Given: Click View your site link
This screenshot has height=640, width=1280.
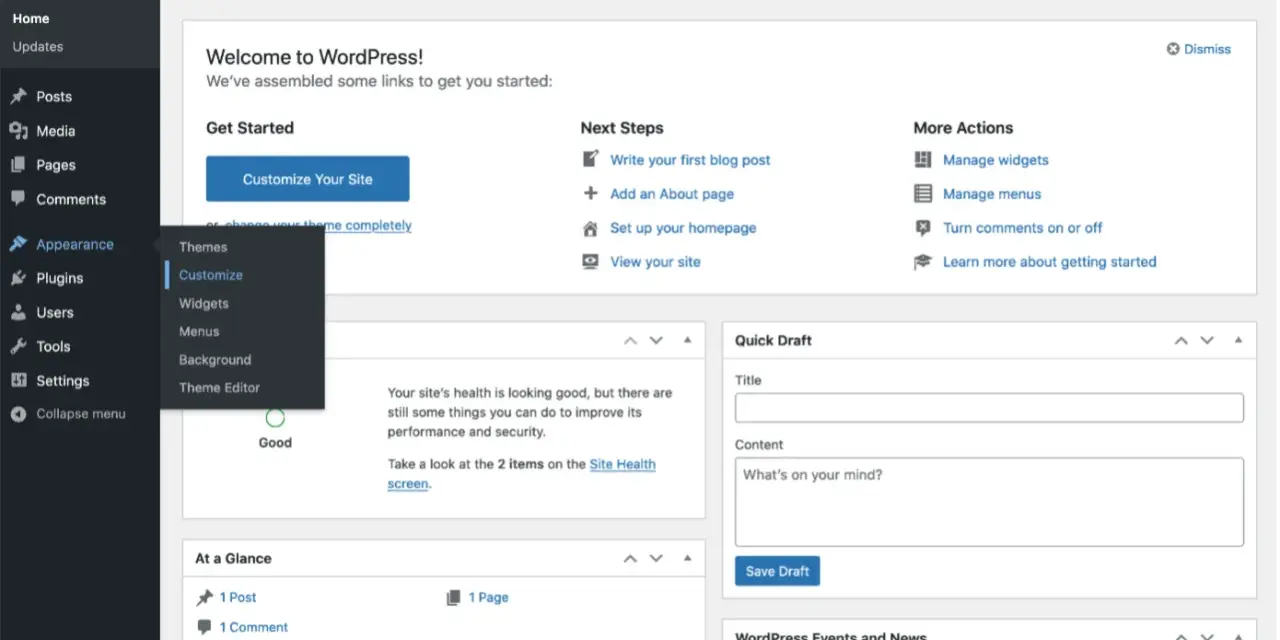Looking at the screenshot, I should pos(655,262).
